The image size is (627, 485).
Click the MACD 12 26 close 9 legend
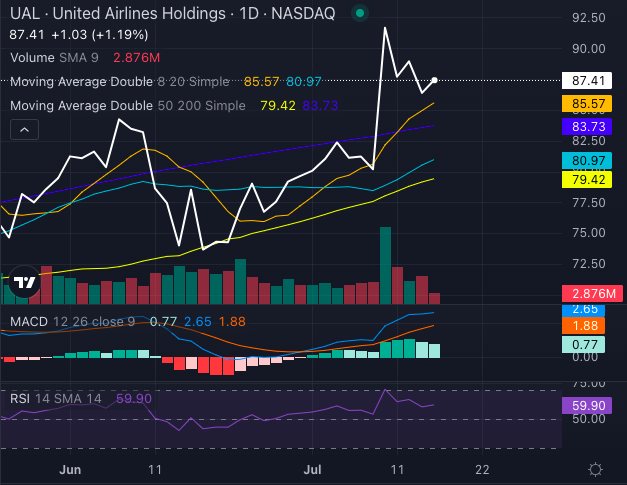(x=72, y=321)
